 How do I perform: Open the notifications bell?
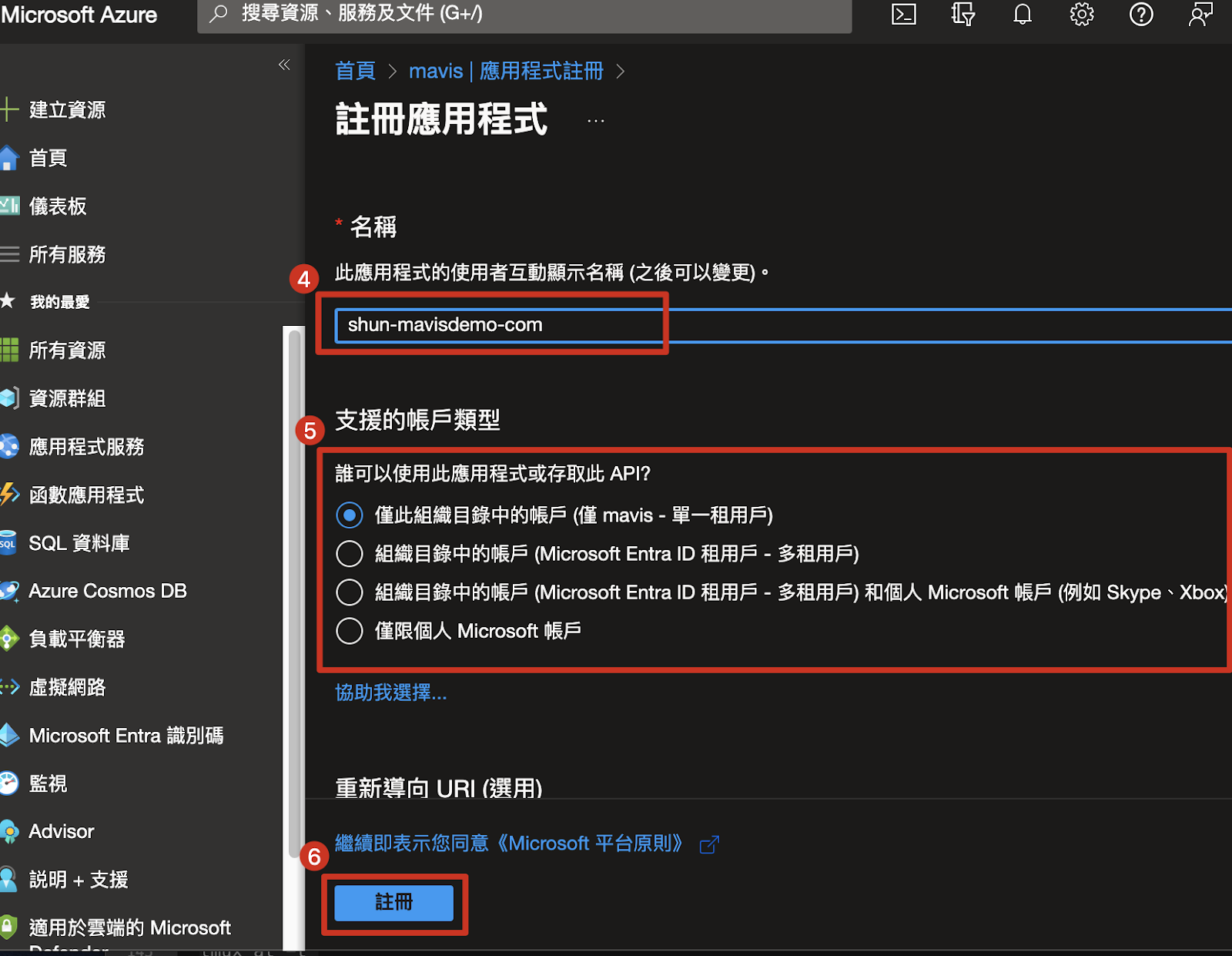[x=1022, y=15]
